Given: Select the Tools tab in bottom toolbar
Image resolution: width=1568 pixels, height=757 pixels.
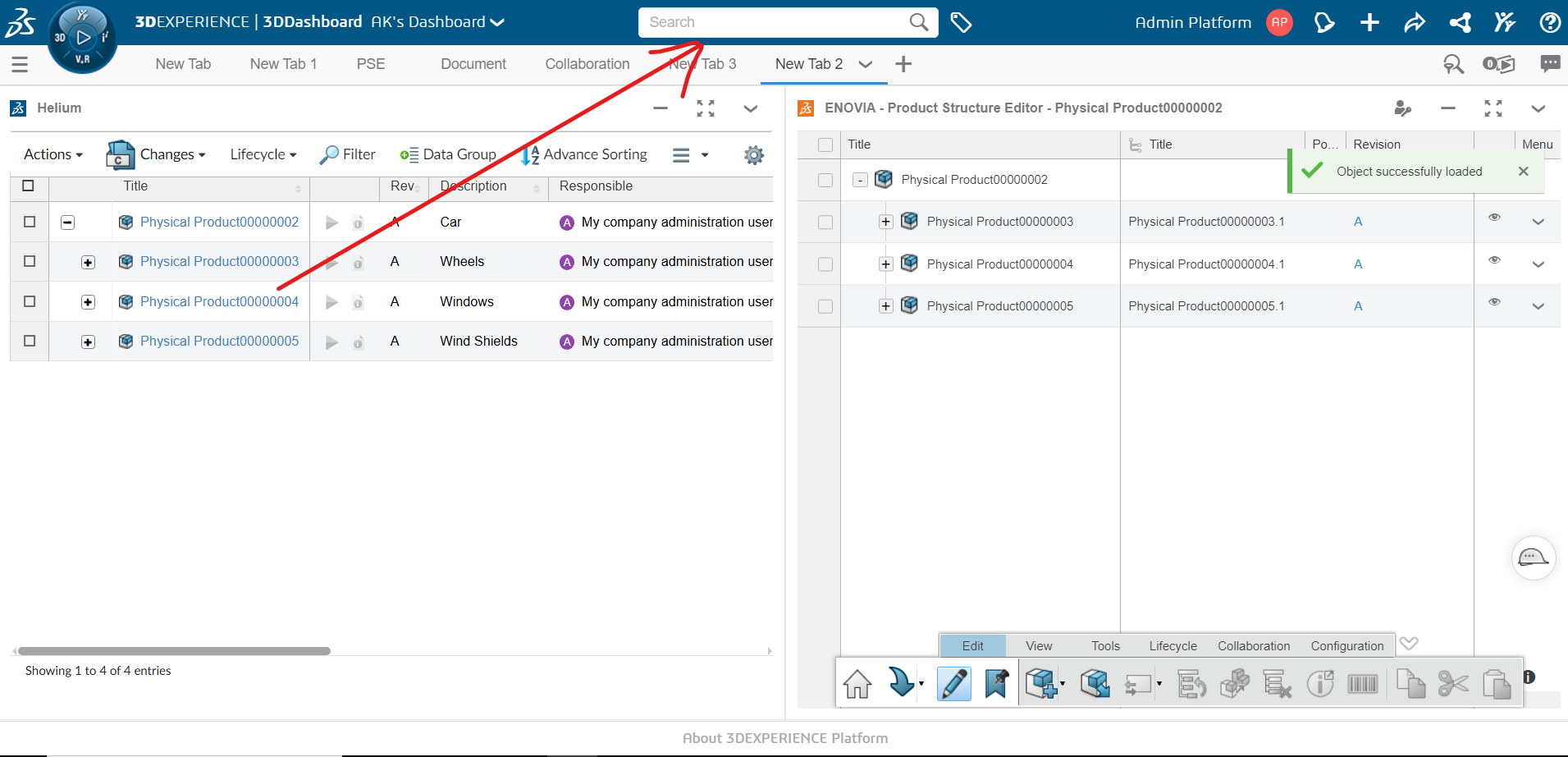Looking at the screenshot, I should pos(1104,646).
